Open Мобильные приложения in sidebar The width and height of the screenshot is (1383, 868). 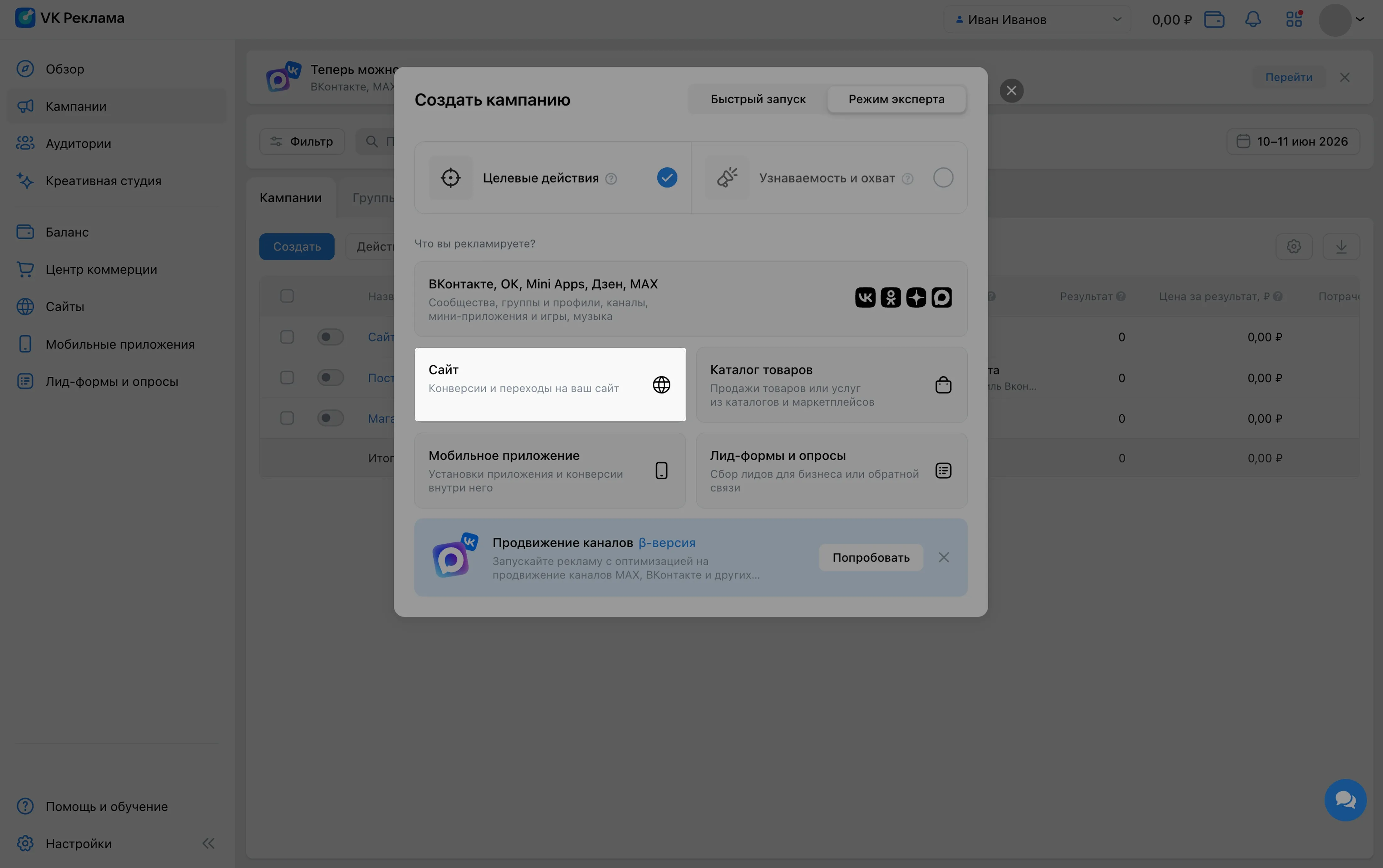click(x=117, y=344)
